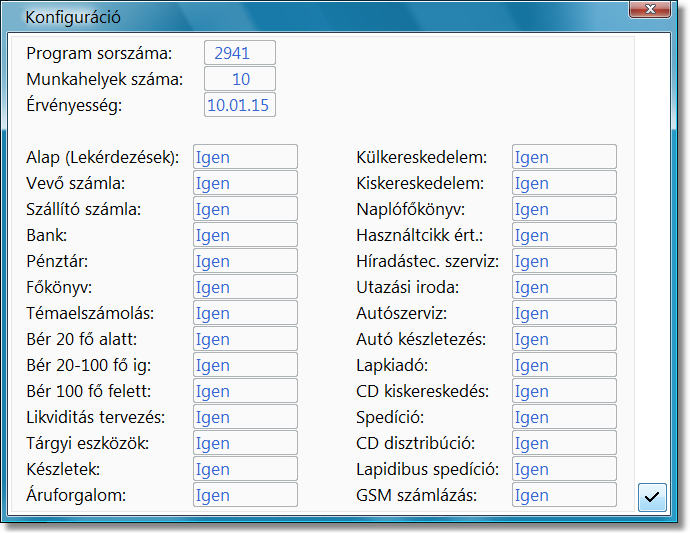Click the Autószerviz value field

(x=564, y=312)
